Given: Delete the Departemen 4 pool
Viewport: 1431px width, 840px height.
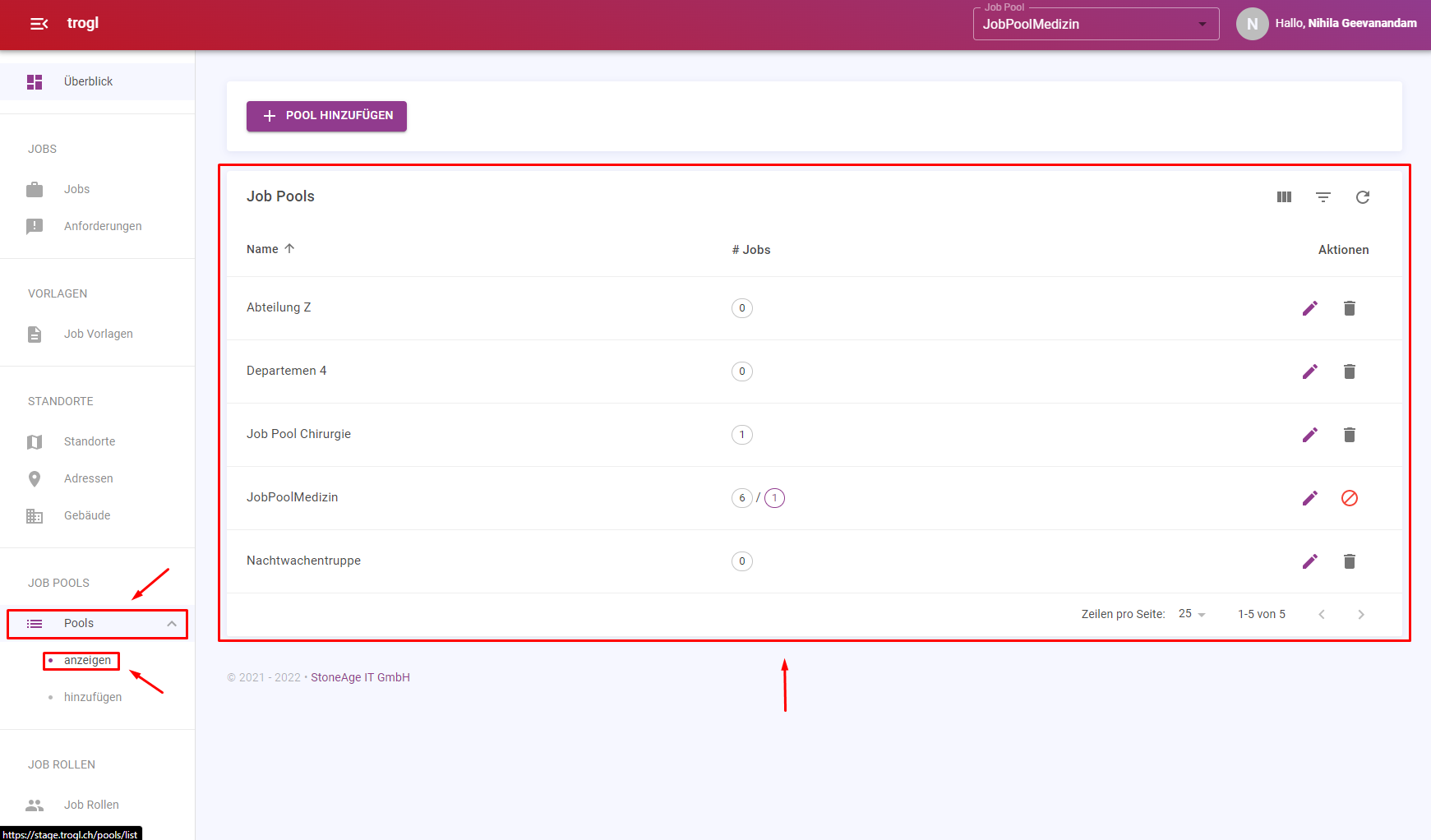Looking at the screenshot, I should point(1350,372).
